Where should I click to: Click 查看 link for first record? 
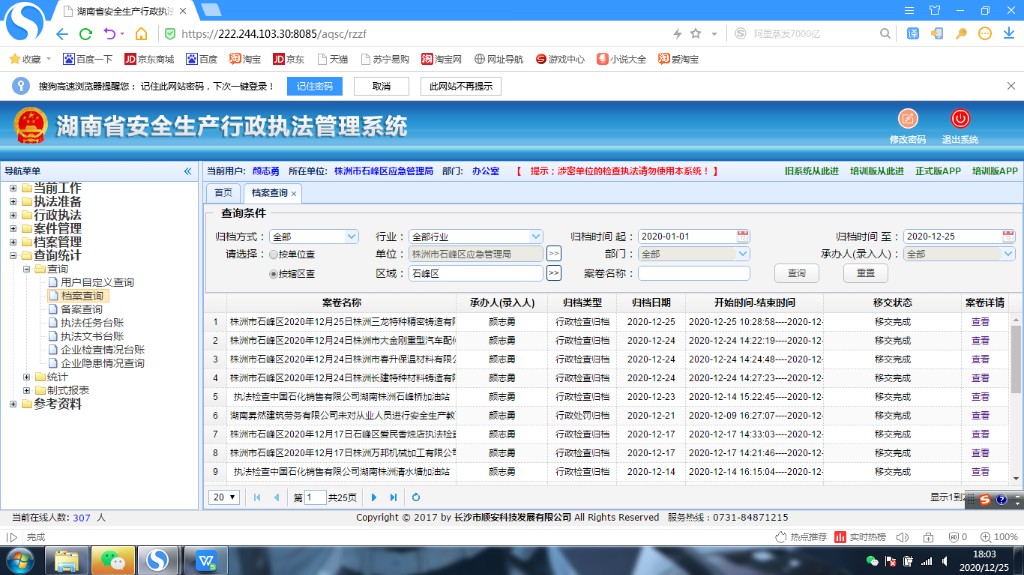(x=979, y=322)
